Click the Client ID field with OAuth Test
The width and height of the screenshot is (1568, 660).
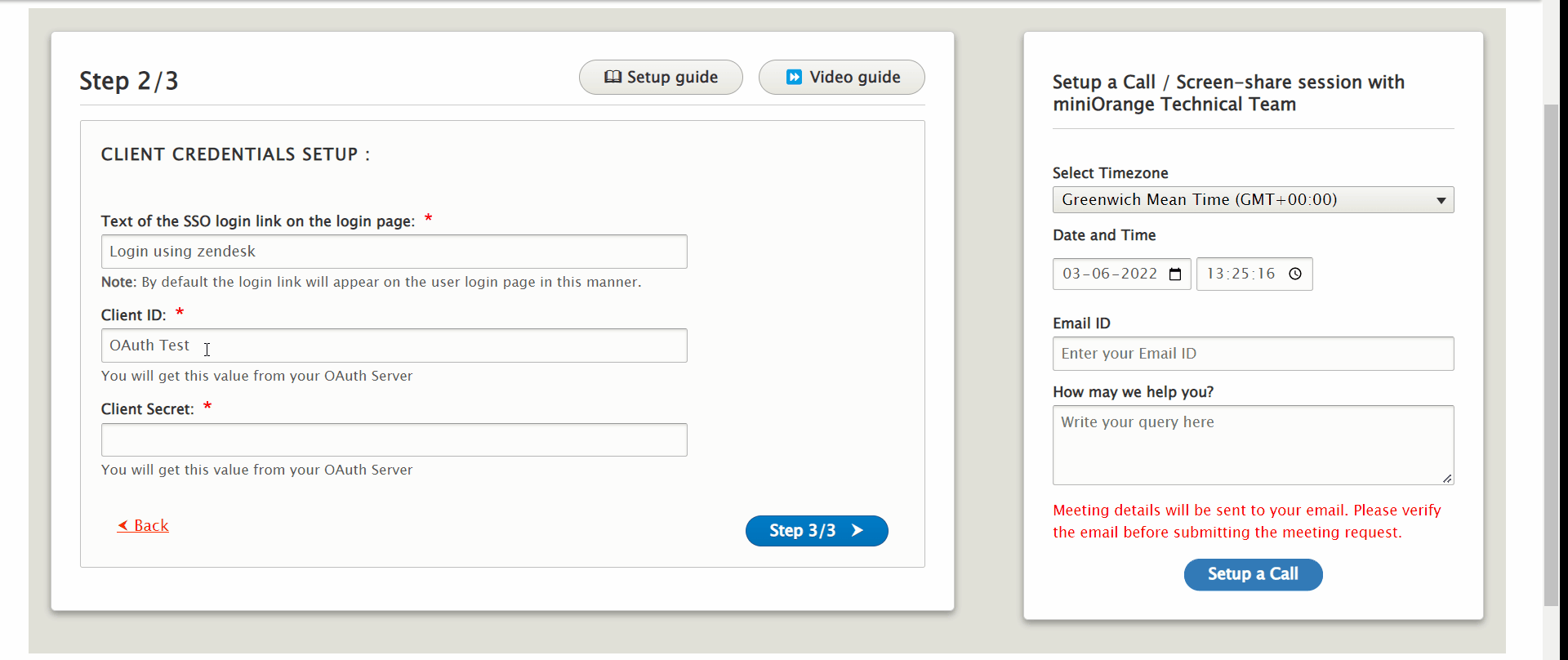pos(394,346)
